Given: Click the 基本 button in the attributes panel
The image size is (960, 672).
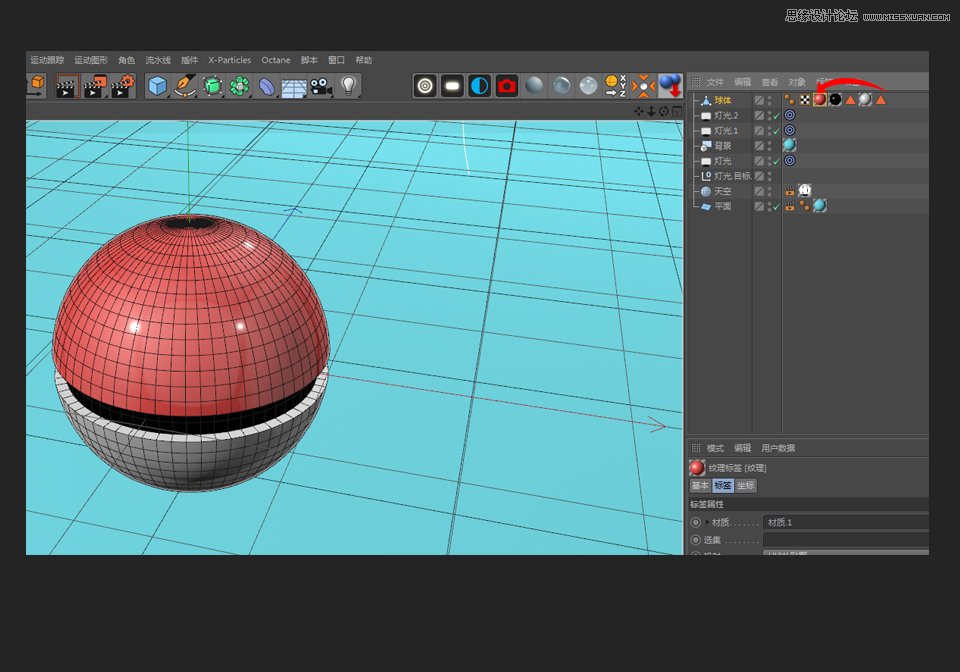Looking at the screenshot, I should coord(700,485).
